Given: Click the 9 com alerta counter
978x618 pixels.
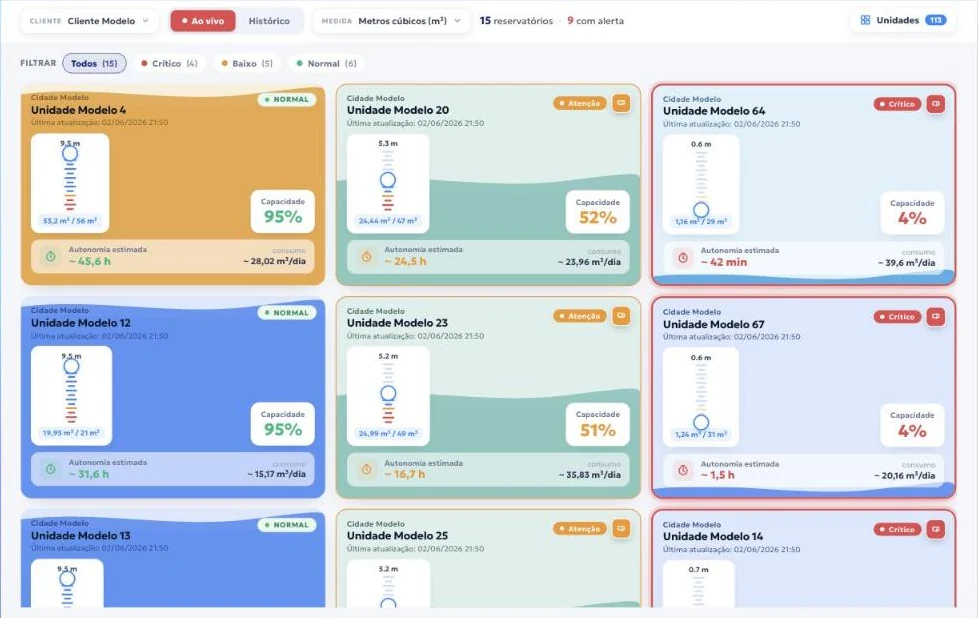Looking at the screenshot, I should point(596,21).
